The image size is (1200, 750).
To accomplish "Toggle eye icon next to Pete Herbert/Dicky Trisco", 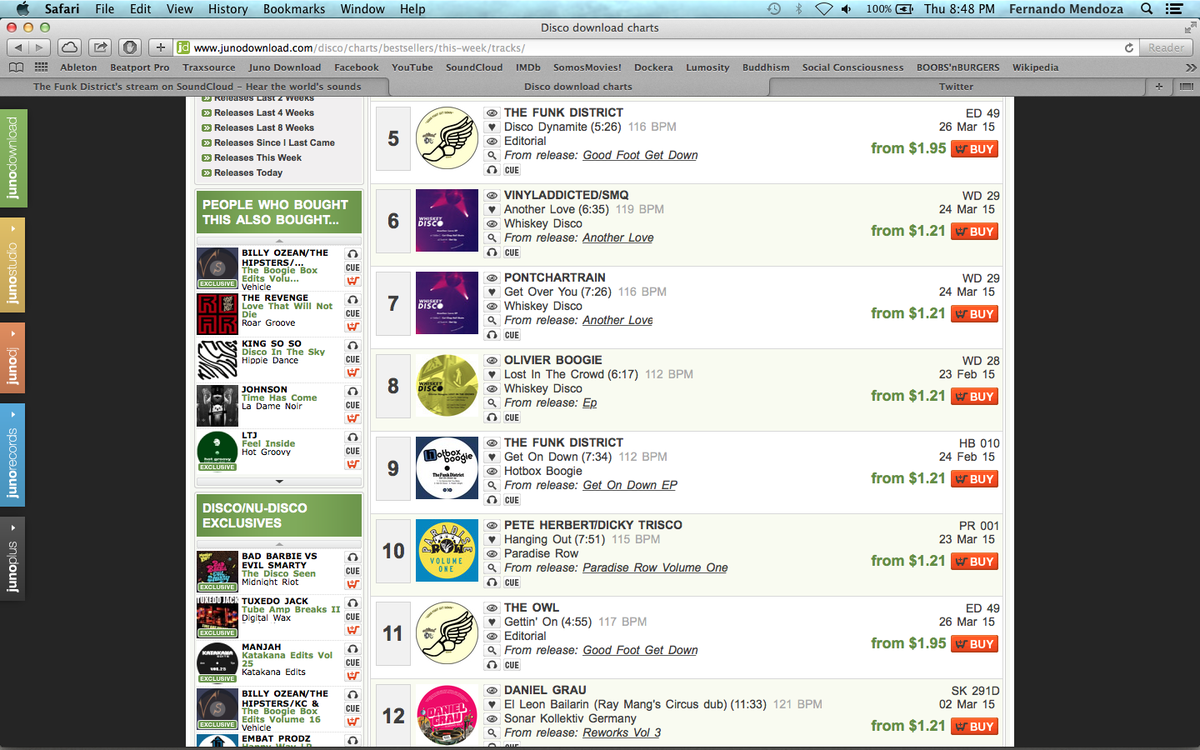I will coord(491,526).
